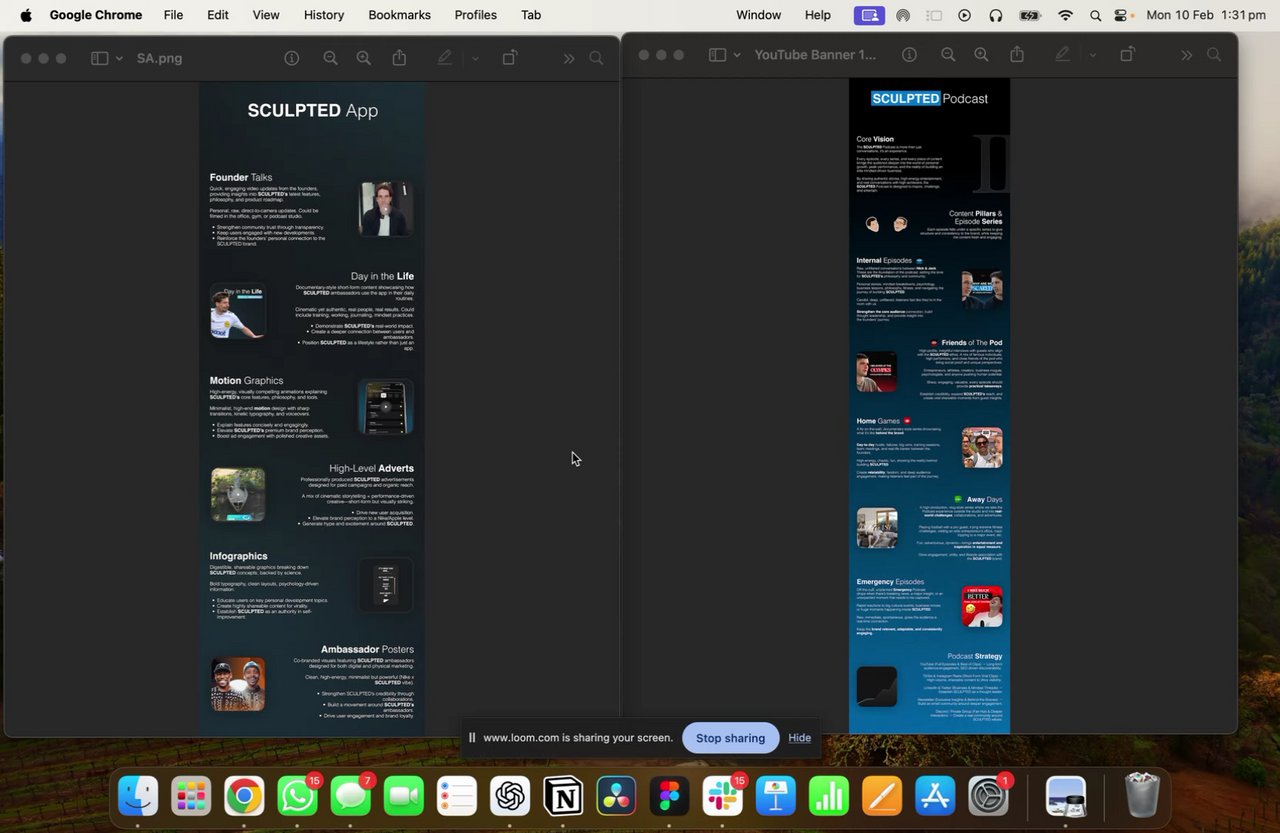Open search in SA.png window
This screenshot has width=1280, height=833.
pyautogui.click(x=596, y=58)
